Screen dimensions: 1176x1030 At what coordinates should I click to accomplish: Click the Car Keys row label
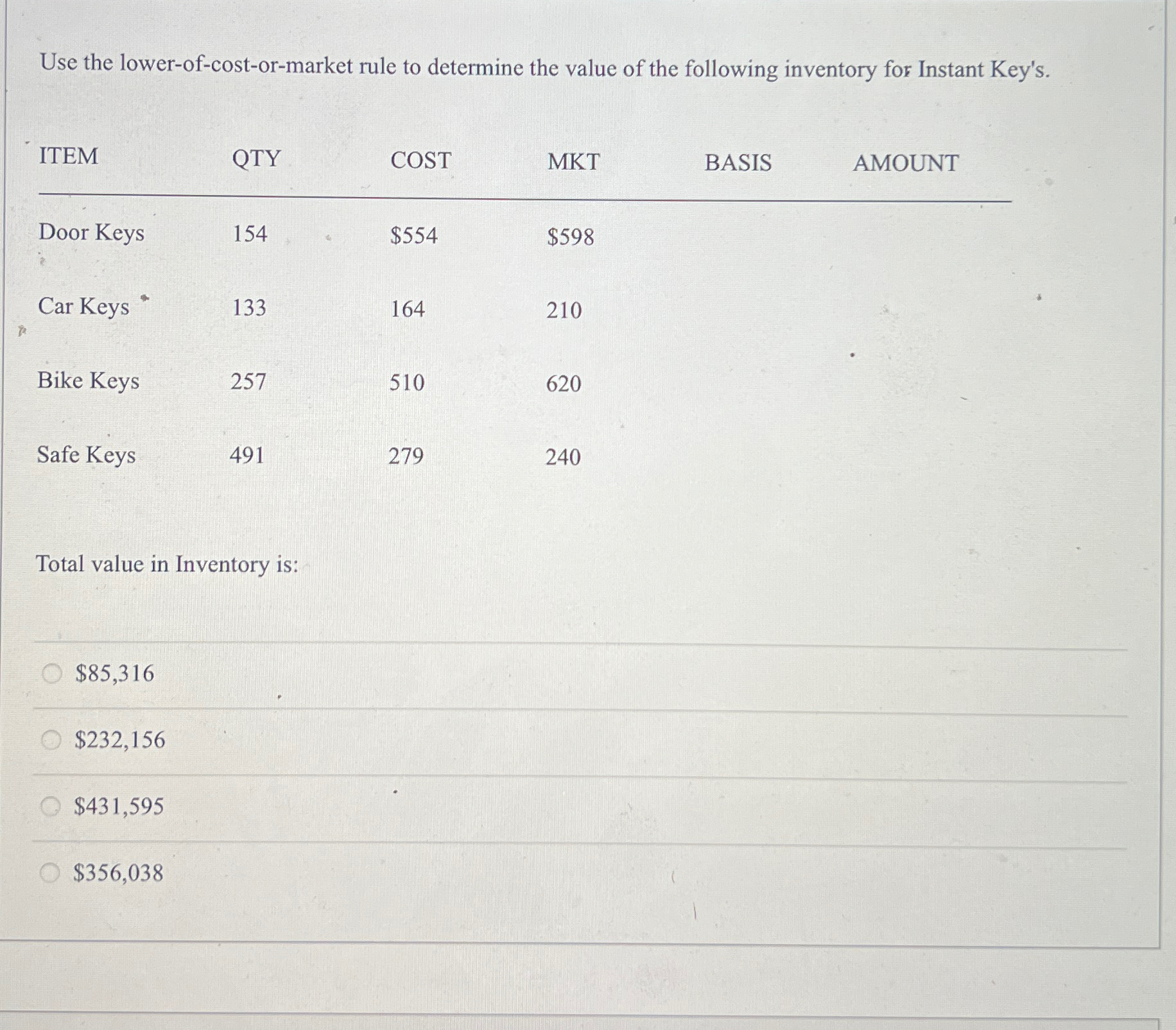(83, 307)
